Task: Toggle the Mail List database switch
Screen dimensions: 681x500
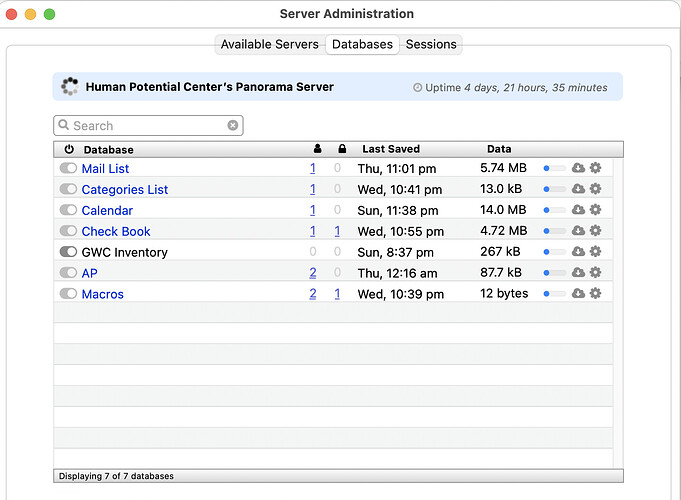Action: pyautogui.click(x=68, y=168)
